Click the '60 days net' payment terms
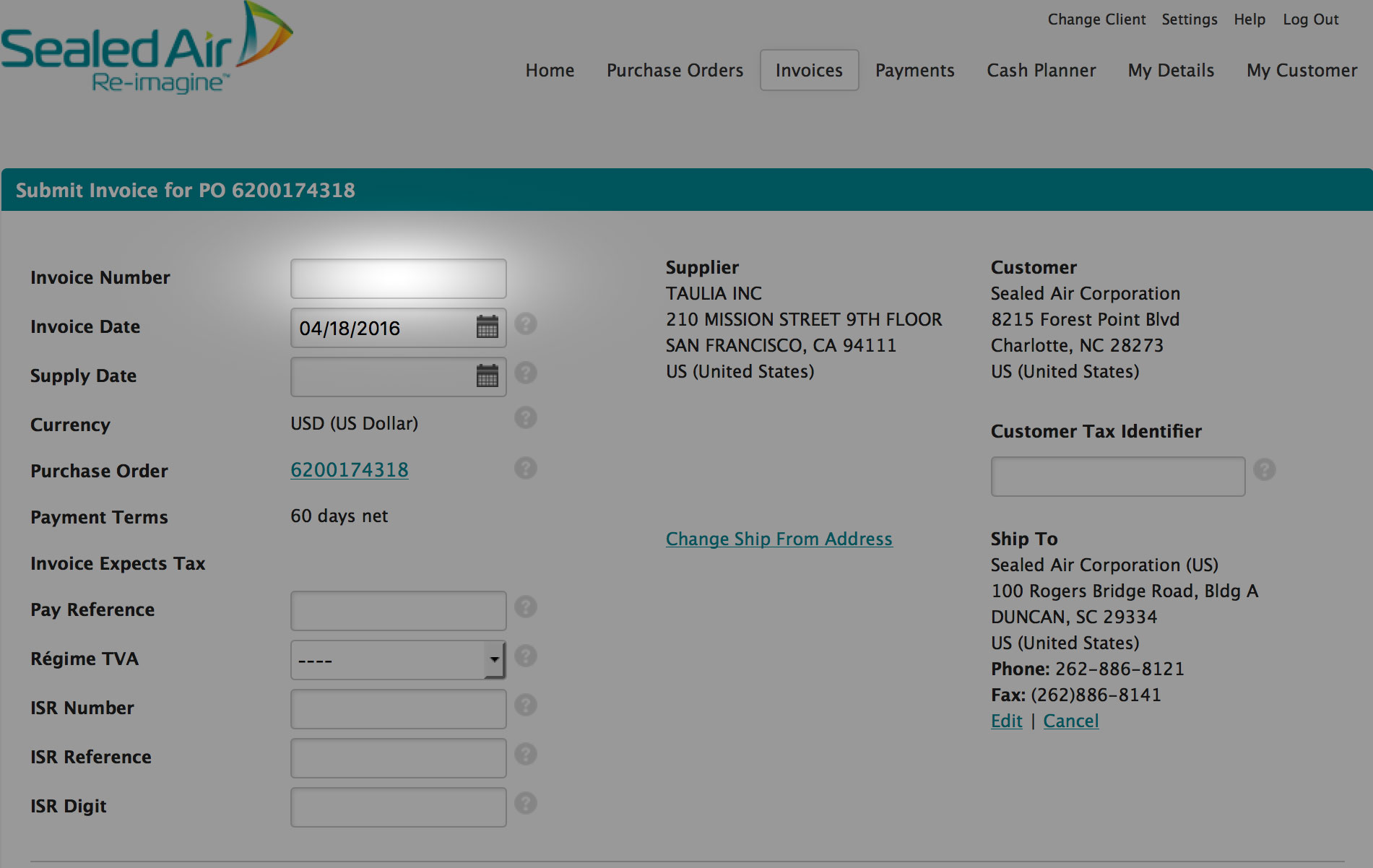Image resolution: width=1373 pixels, height=868 pixels. (339, 516)
